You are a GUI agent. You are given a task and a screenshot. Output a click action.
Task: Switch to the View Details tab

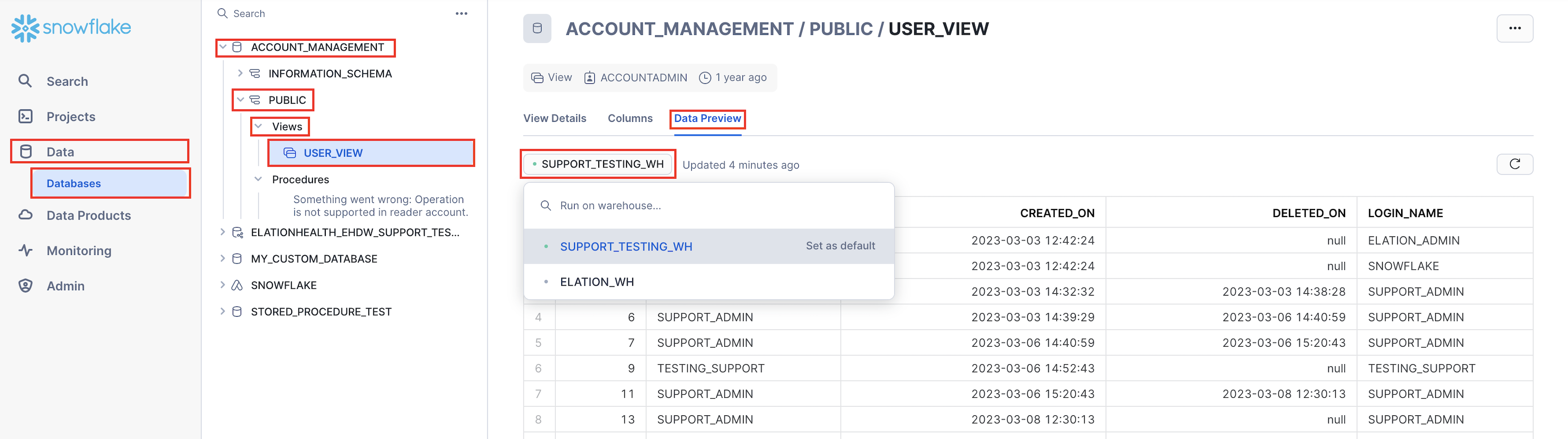click(x=554, y=118)
